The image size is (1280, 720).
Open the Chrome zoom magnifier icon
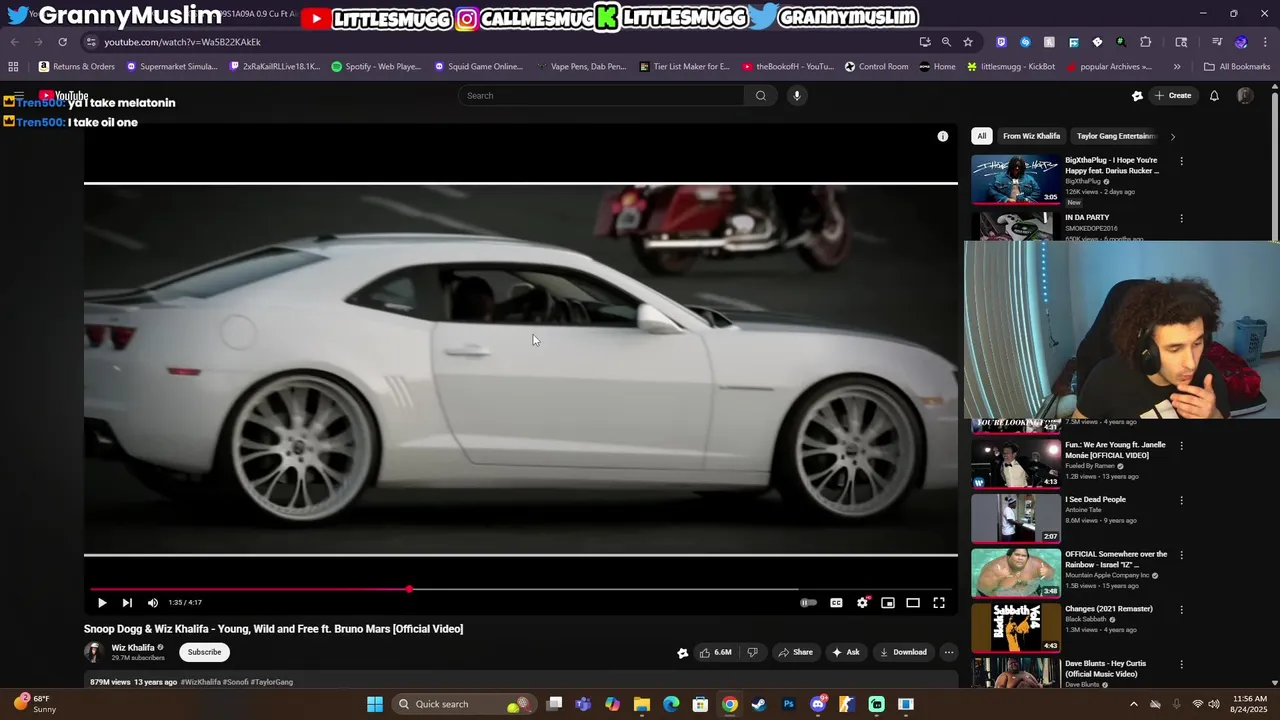tap(946, 42)
